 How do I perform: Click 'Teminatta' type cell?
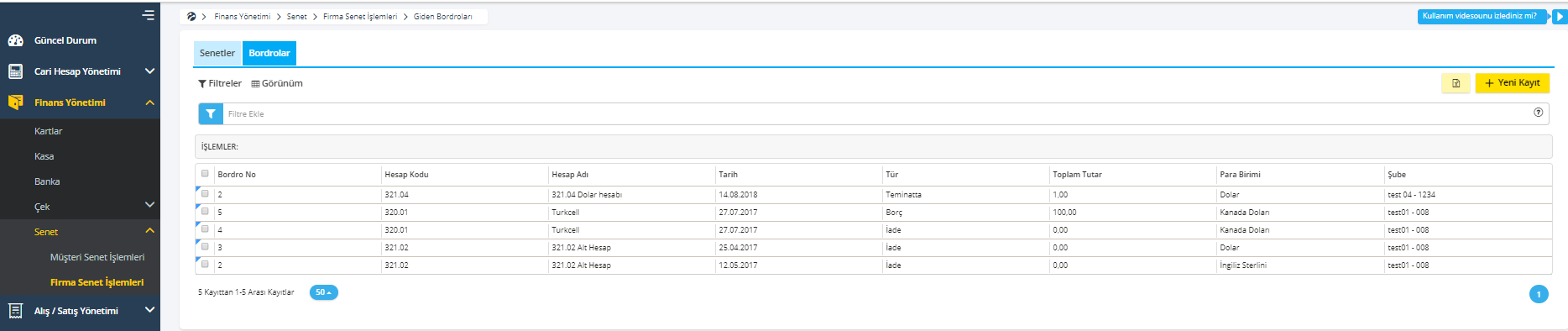(x=903, y=195)
